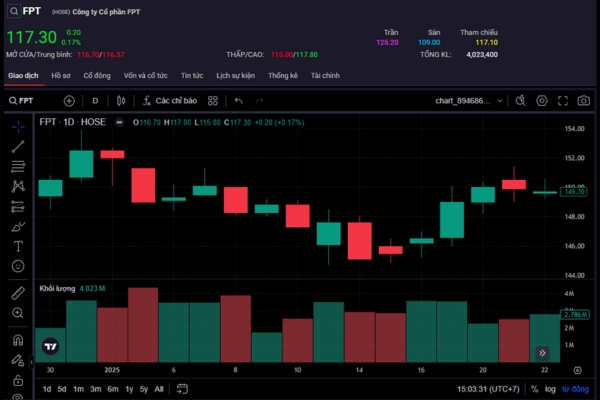Select the Text annotation tool
This screenshot has height=400, width=600.
pos(18,246)
